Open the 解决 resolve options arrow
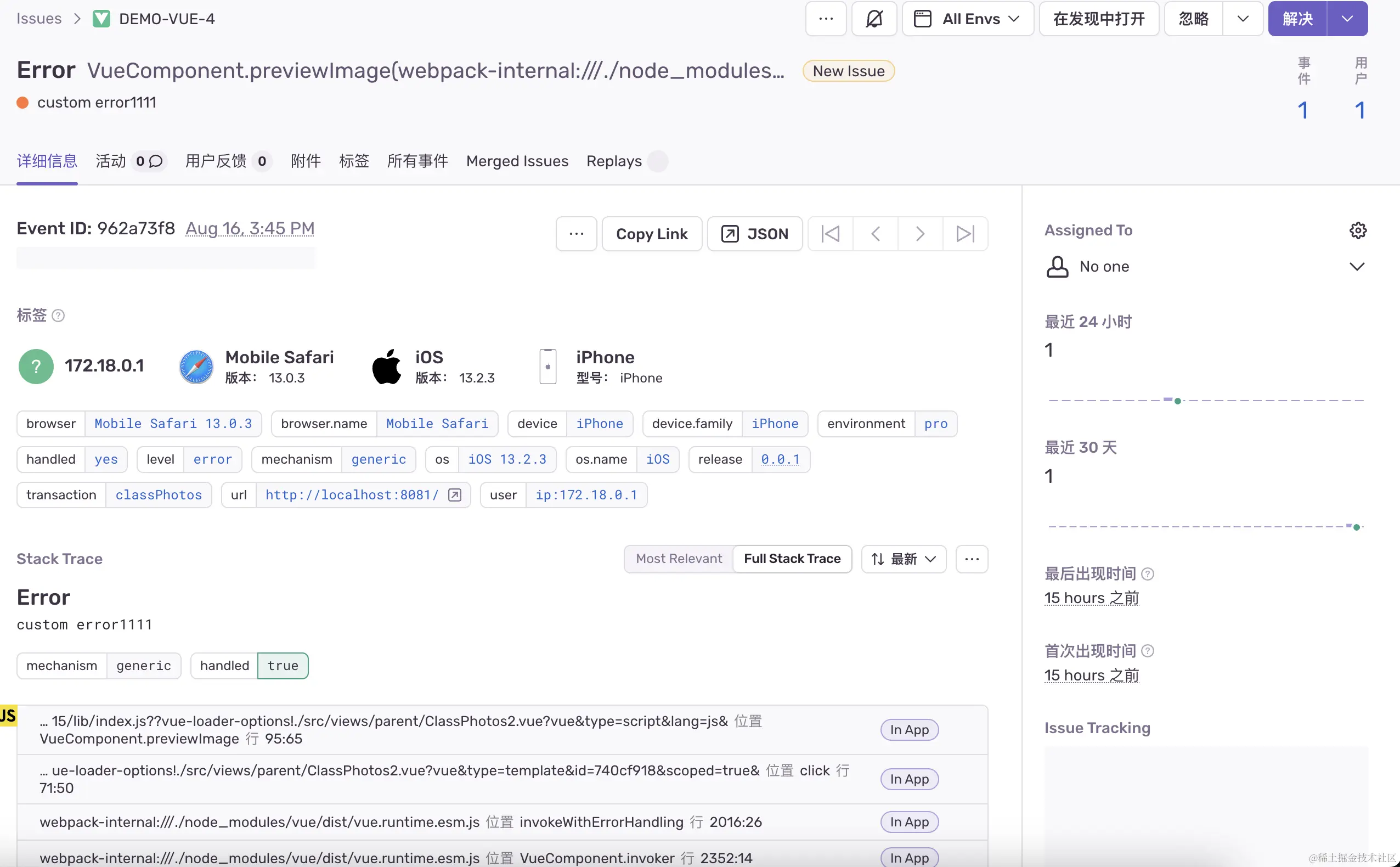1400x867 pixels. [x=1347, y=19]
